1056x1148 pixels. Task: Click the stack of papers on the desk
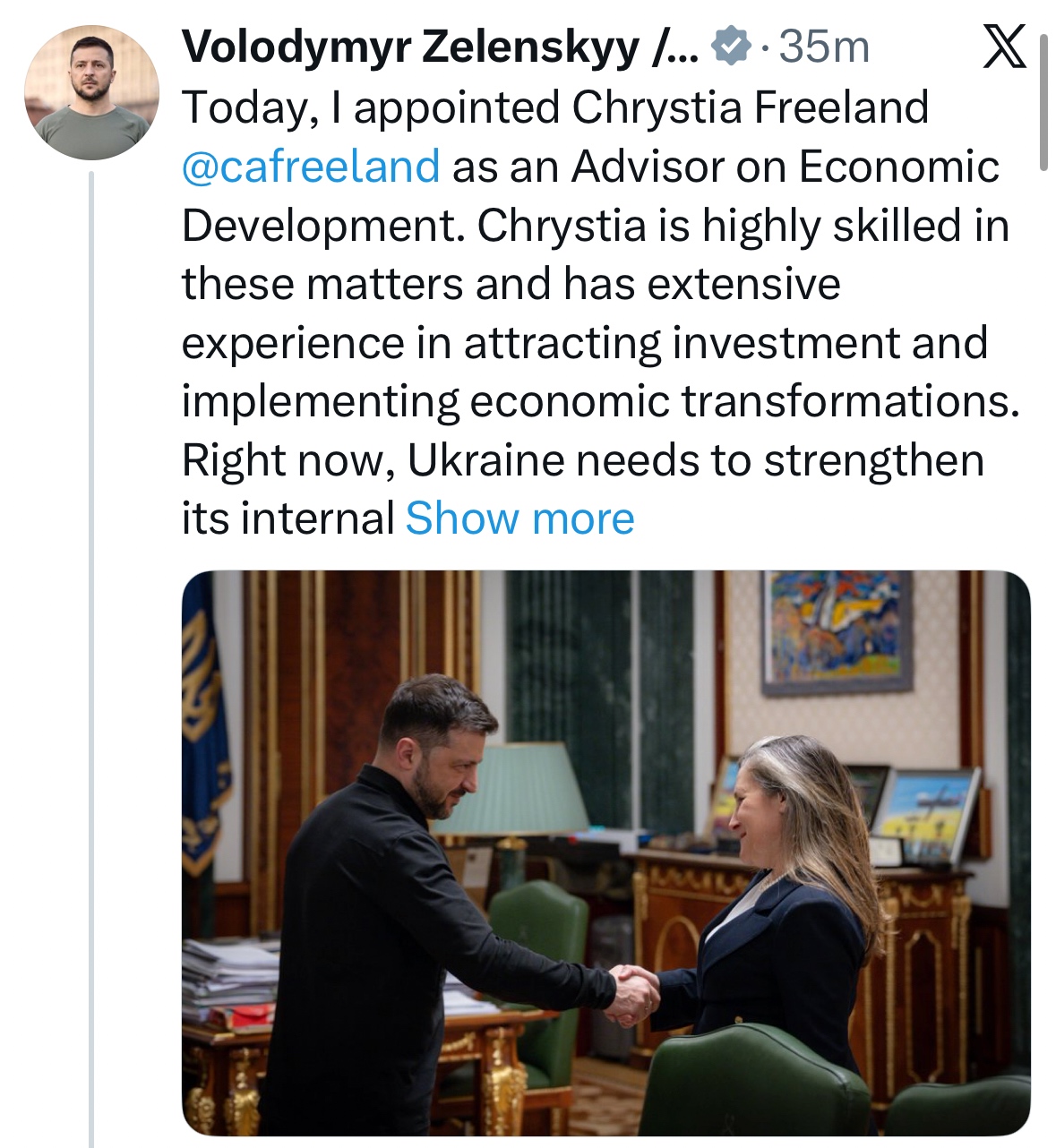pos(229,978)
